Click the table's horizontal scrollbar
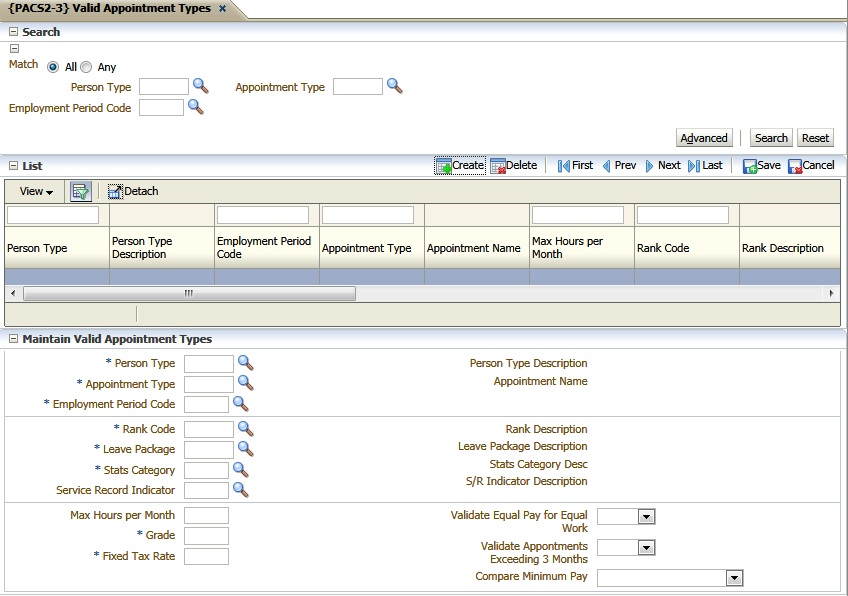Screen dimensions: 848x596 click(x=189, y=294)
